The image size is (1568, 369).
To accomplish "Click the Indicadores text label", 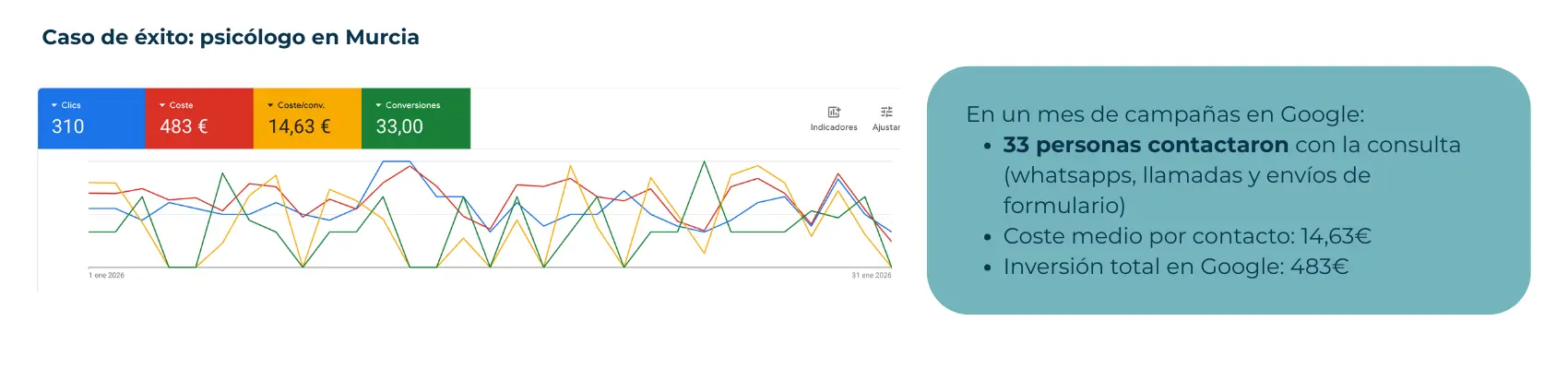I will [834, 127].
